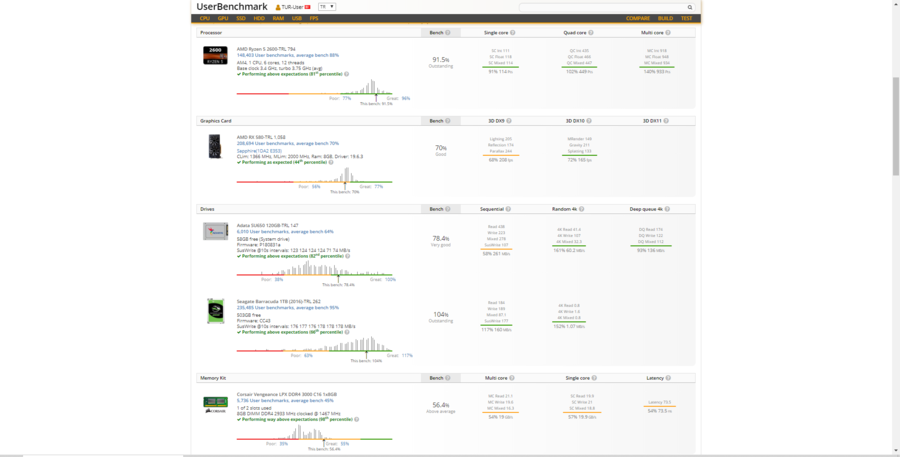Open the BUILD page

pyautogui.click(x=665, y=18)
